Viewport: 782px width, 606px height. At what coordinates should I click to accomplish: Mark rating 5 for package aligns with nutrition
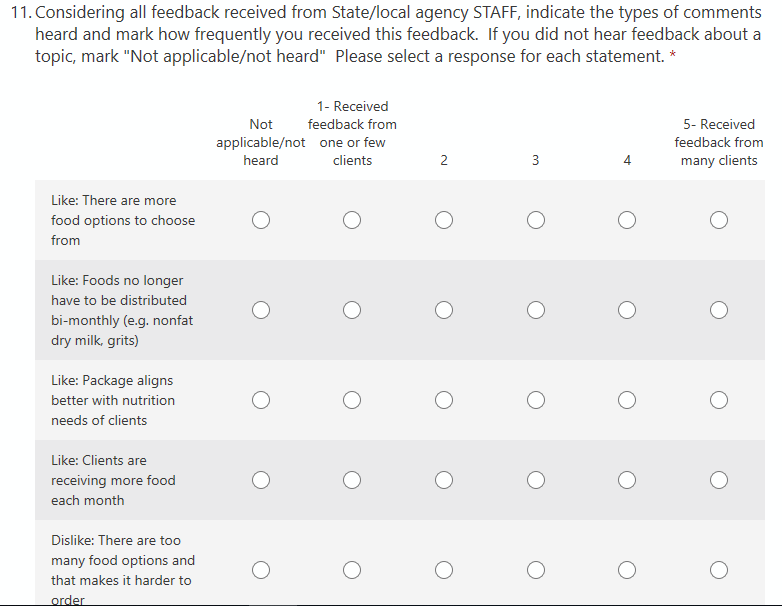(719, 400)
